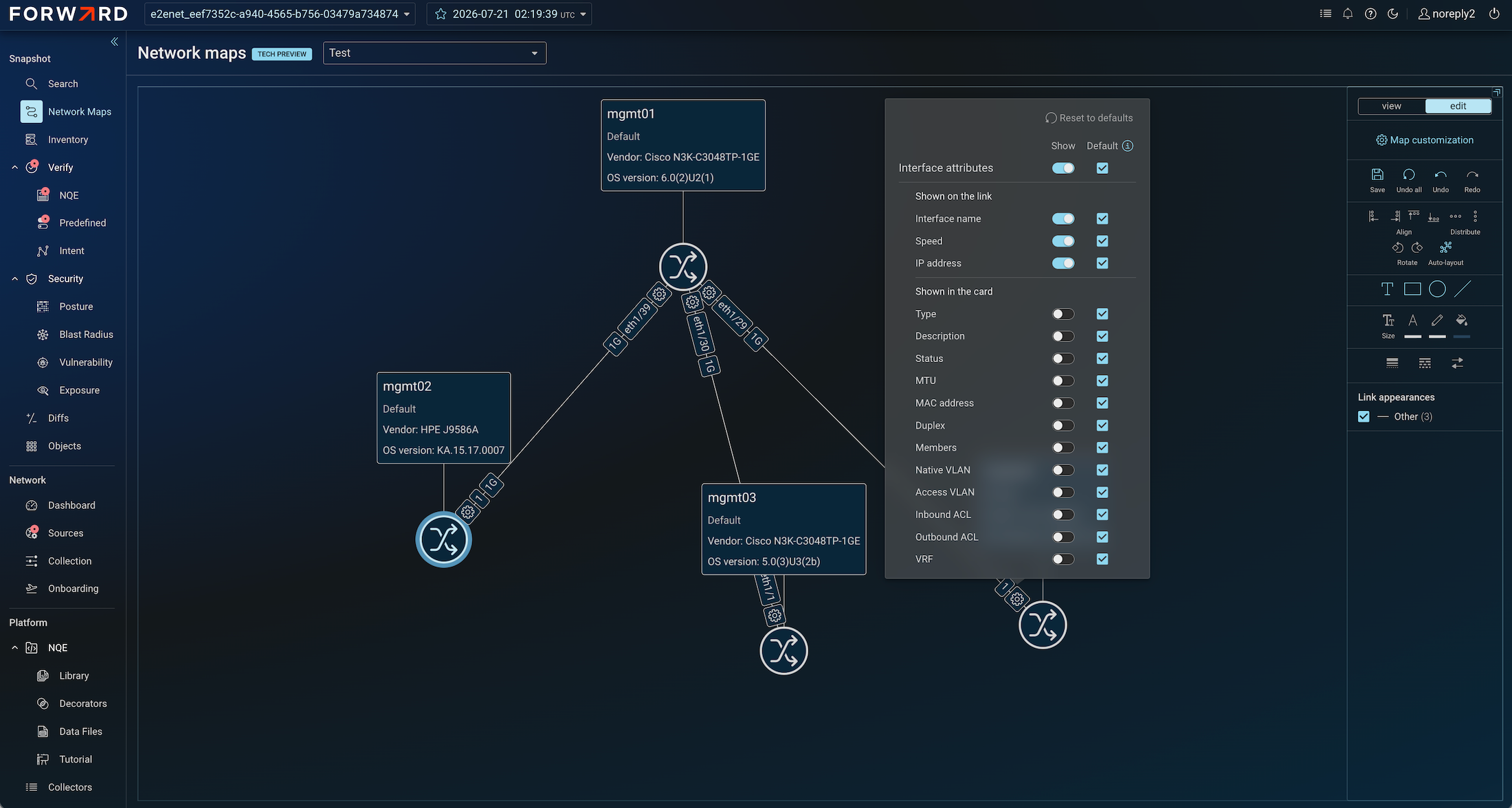Open the network selector dropdown

click(280, 14)
